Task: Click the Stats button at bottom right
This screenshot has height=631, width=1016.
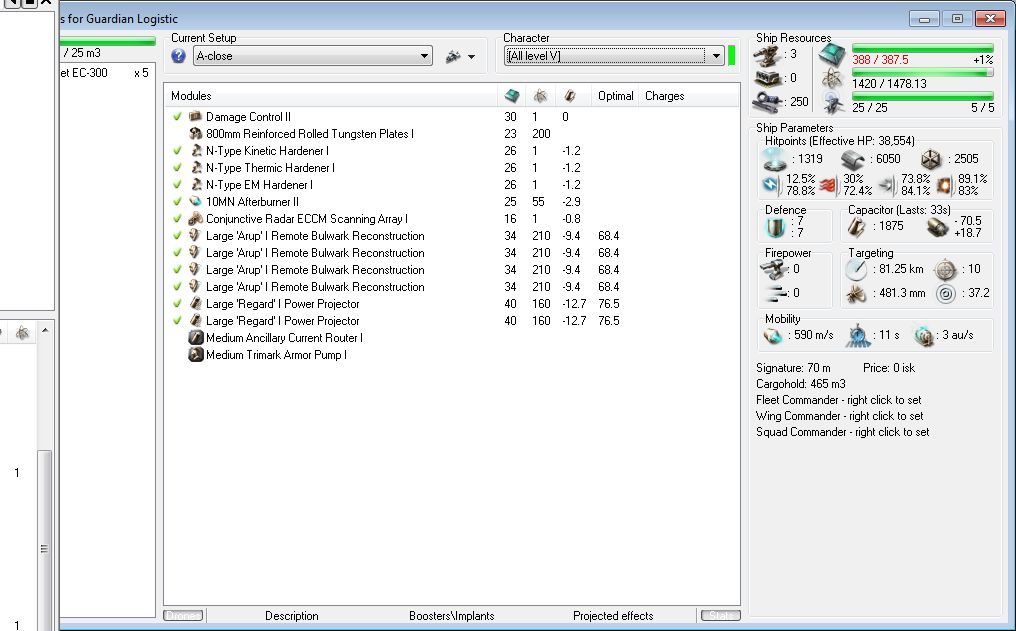Action: (x=721, y=615)
